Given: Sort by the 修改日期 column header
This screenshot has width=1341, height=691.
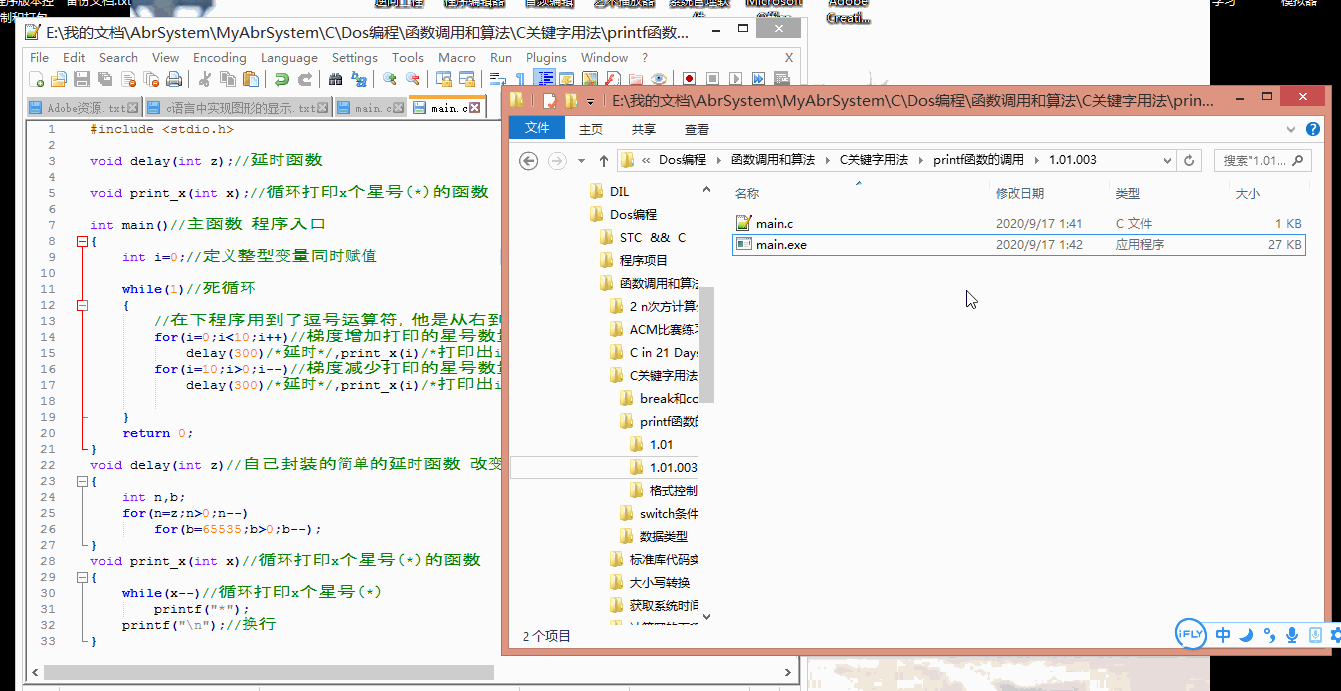Looking at the screenshot, I should coord(1020,193).
